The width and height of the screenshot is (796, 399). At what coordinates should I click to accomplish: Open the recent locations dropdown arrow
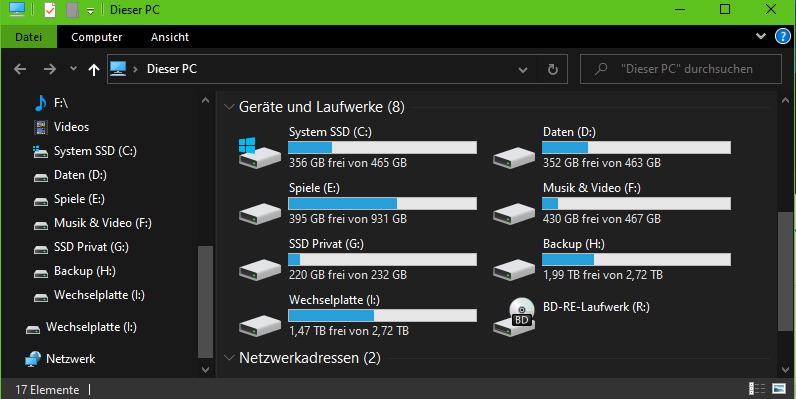tap(73, 69)
